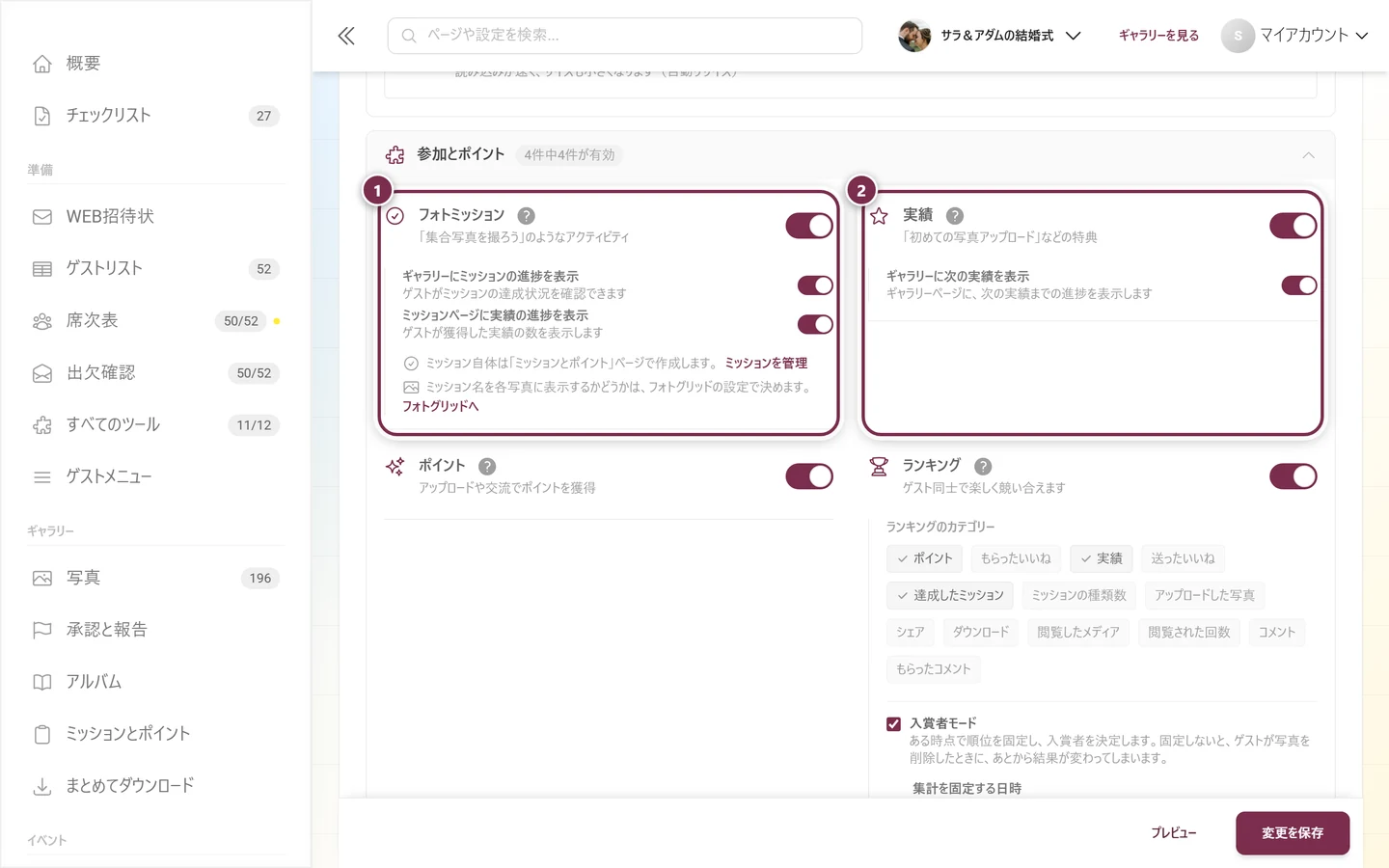Click the すべてのツール puzzle icon
1389x868 pixels.
[x=42, y=425]
